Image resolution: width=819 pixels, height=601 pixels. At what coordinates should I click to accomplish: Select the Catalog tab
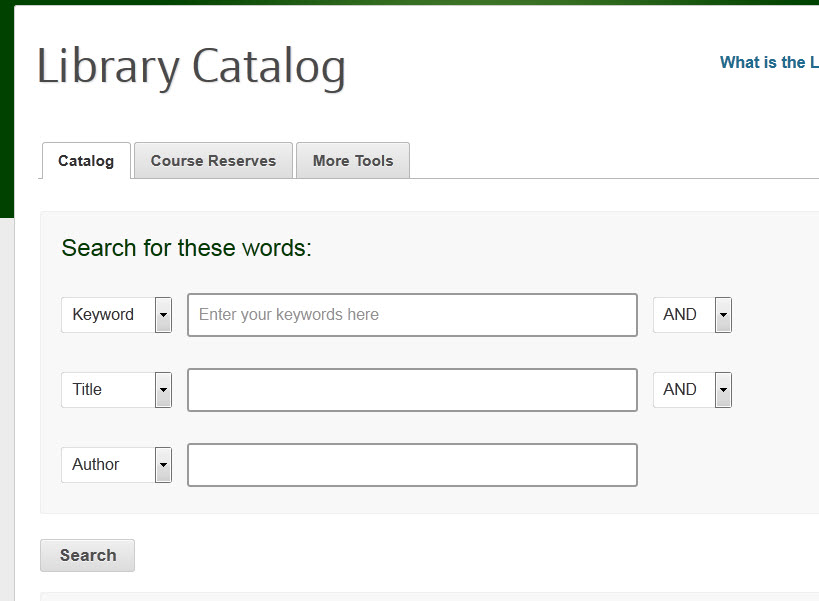[85, 160]
